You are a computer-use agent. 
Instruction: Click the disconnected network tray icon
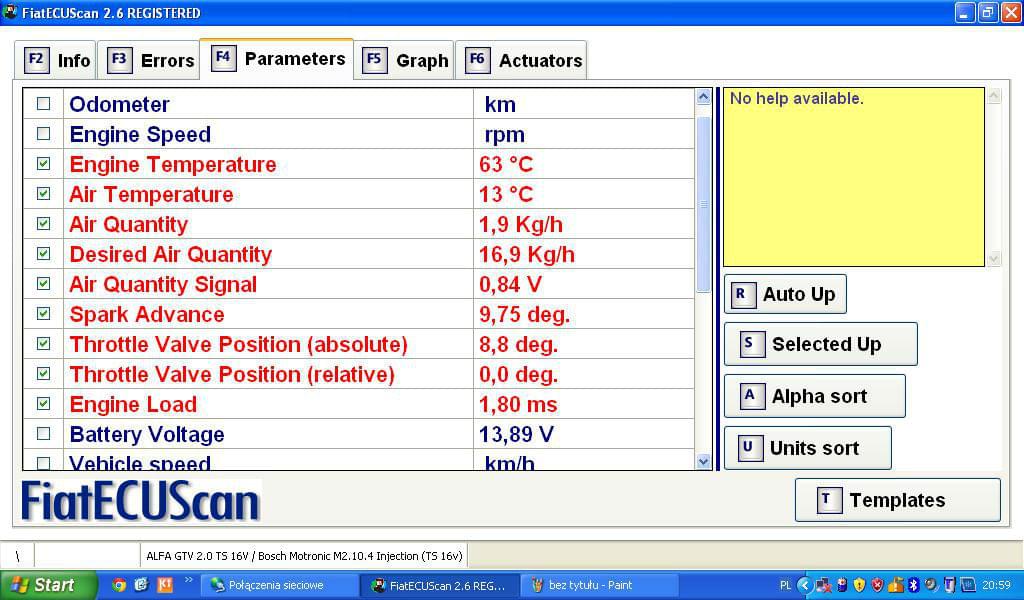(x=824, y=585)
